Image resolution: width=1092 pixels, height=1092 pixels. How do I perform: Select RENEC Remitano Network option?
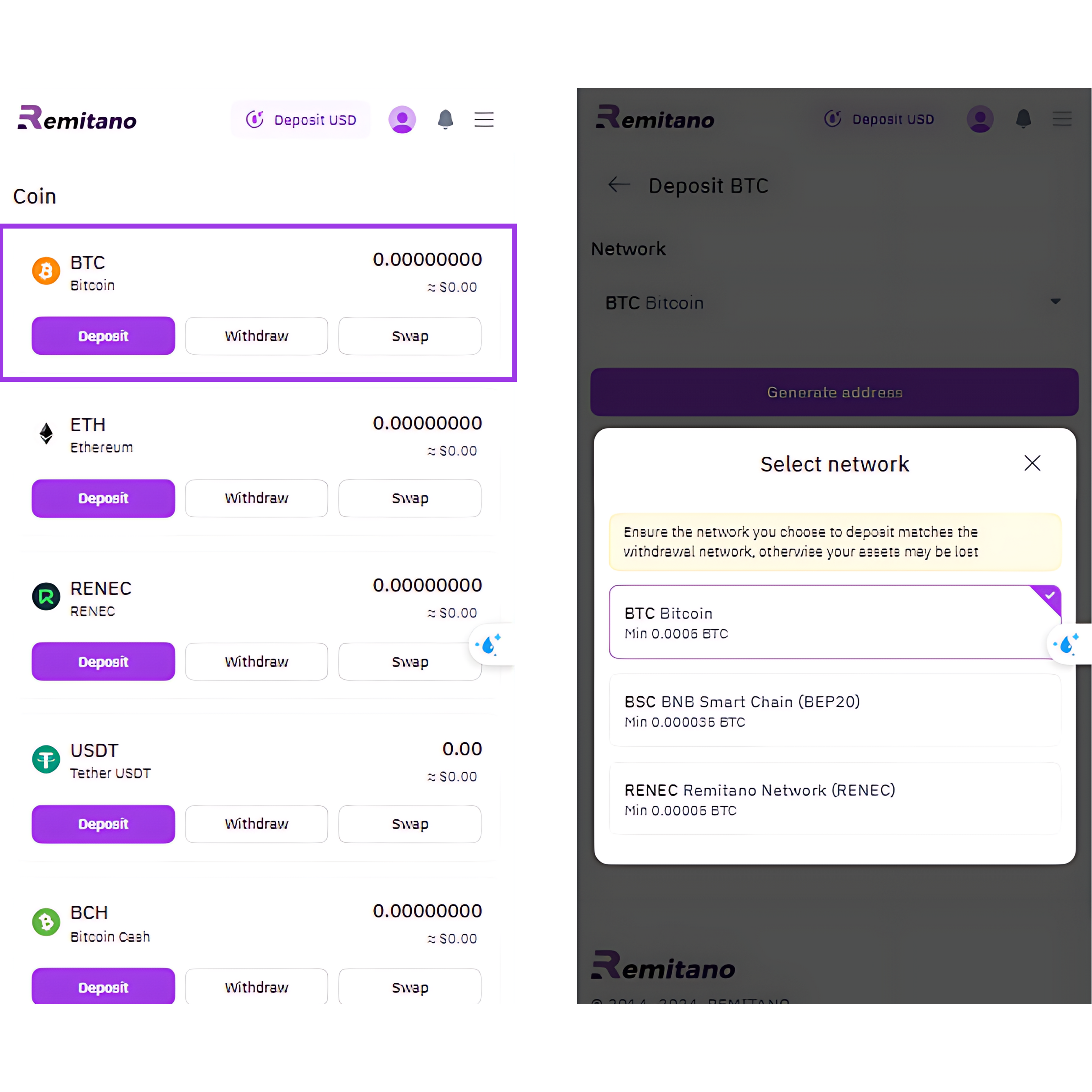tap(835, 799)
